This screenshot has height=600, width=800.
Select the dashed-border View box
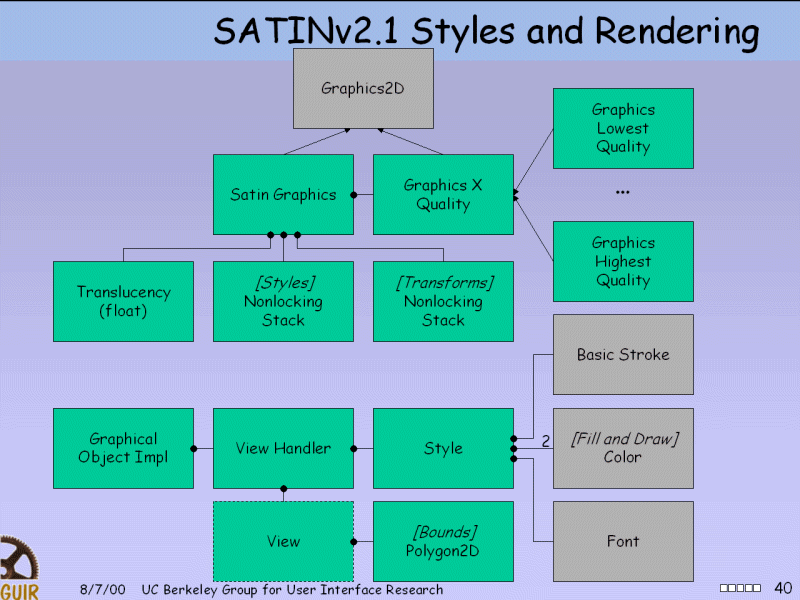click(x=283, y=541)
